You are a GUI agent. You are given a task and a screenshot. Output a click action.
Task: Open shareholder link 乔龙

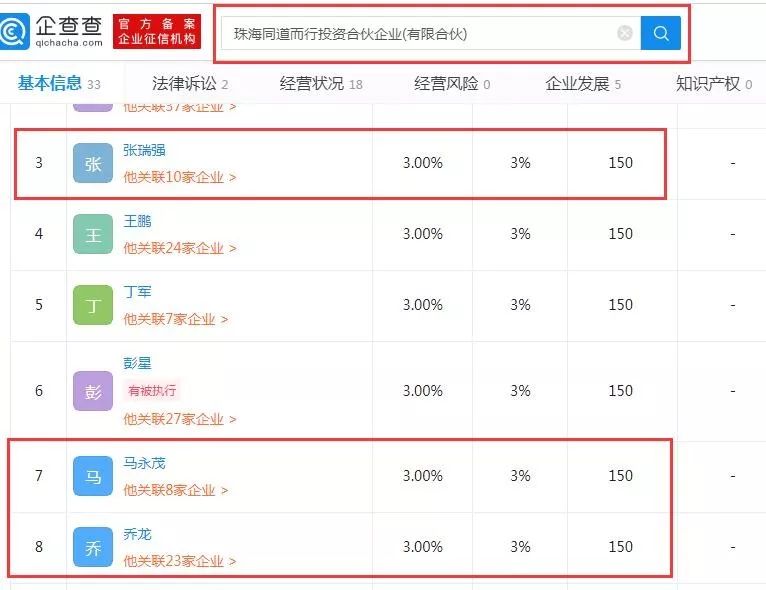(137, 534)
